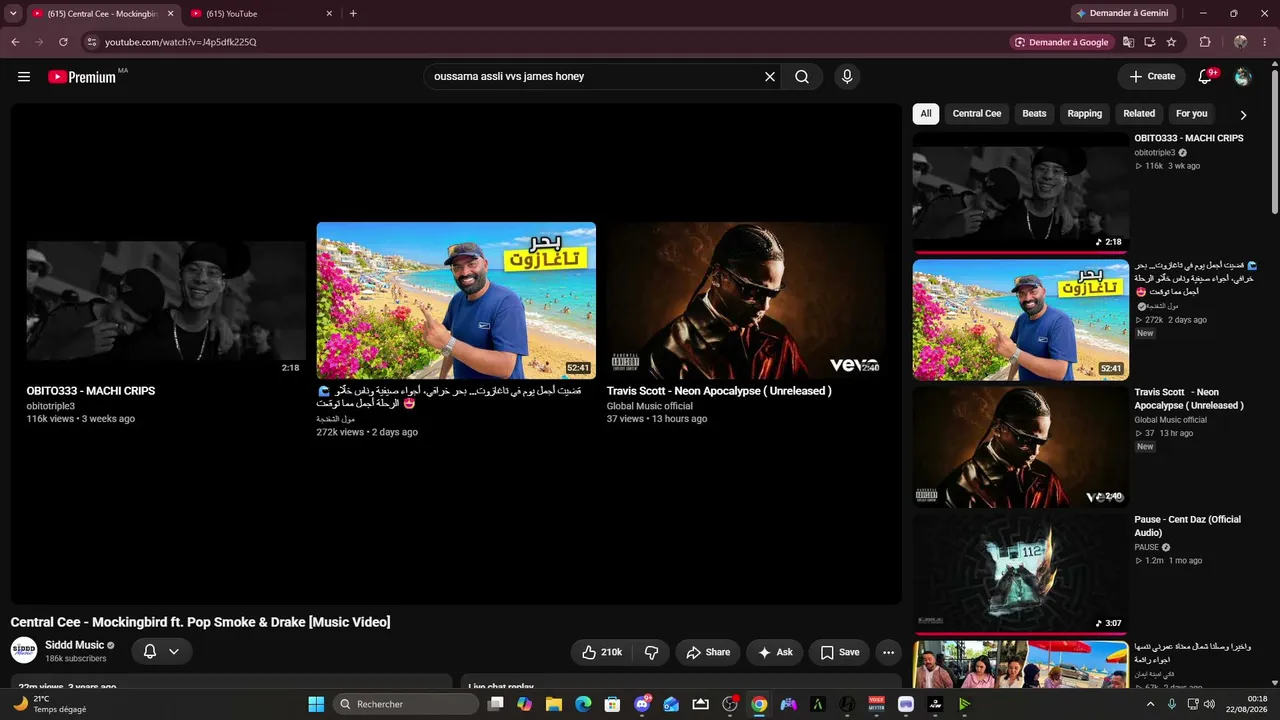Click the browser address bar URL
Screen dimensions: 1280x720
click(181, 42)
